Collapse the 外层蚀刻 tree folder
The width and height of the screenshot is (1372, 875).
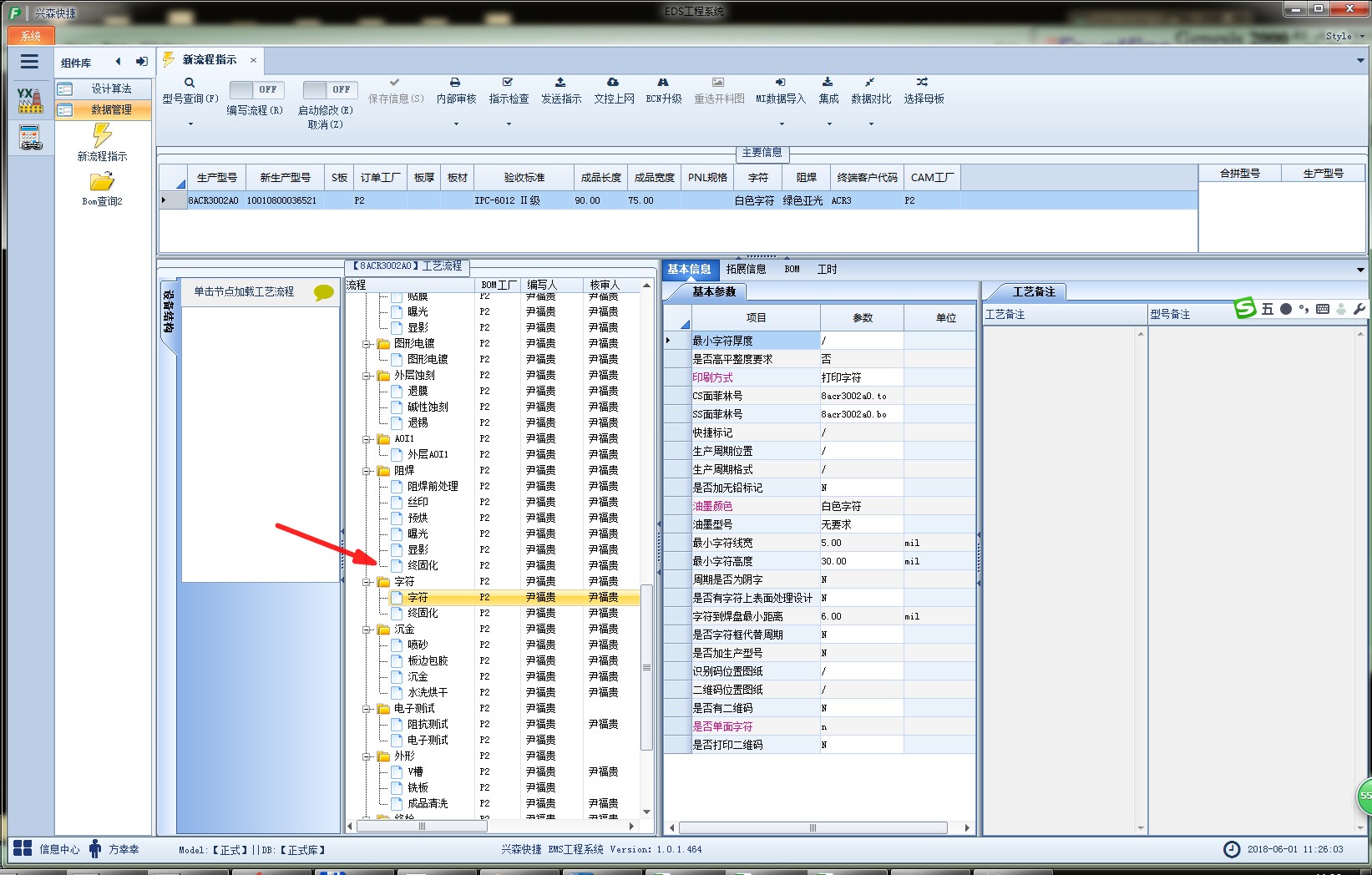click(366, 376)
